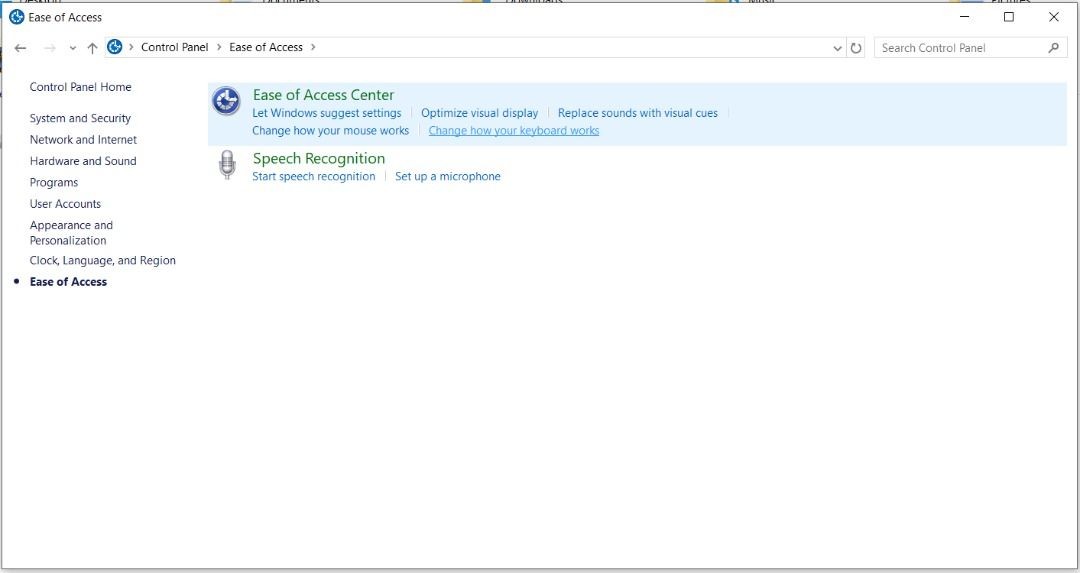Click the Ease of Access Center icon
The height and width of the screenshot is (573, 1080).
click(x=226, y=101)
